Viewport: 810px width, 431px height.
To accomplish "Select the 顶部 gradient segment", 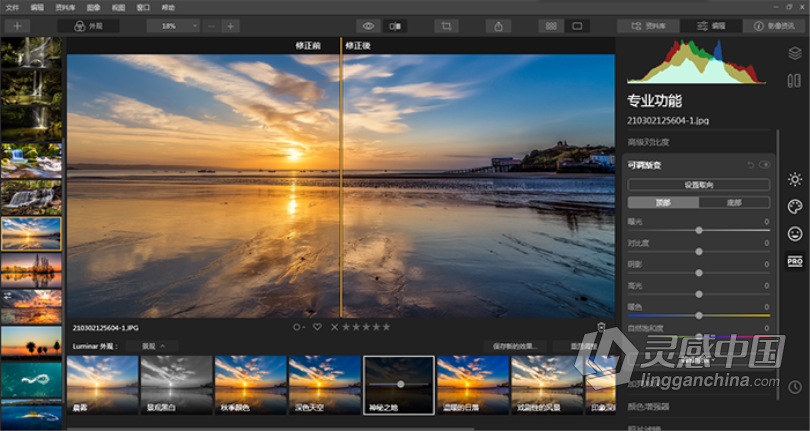I will click(663, 203).
